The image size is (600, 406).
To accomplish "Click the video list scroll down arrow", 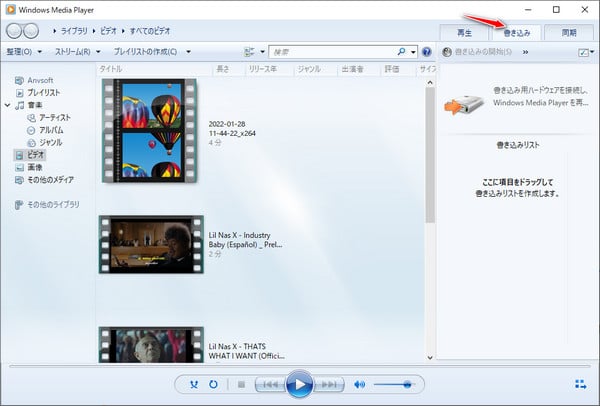I will tap(430, 357).
